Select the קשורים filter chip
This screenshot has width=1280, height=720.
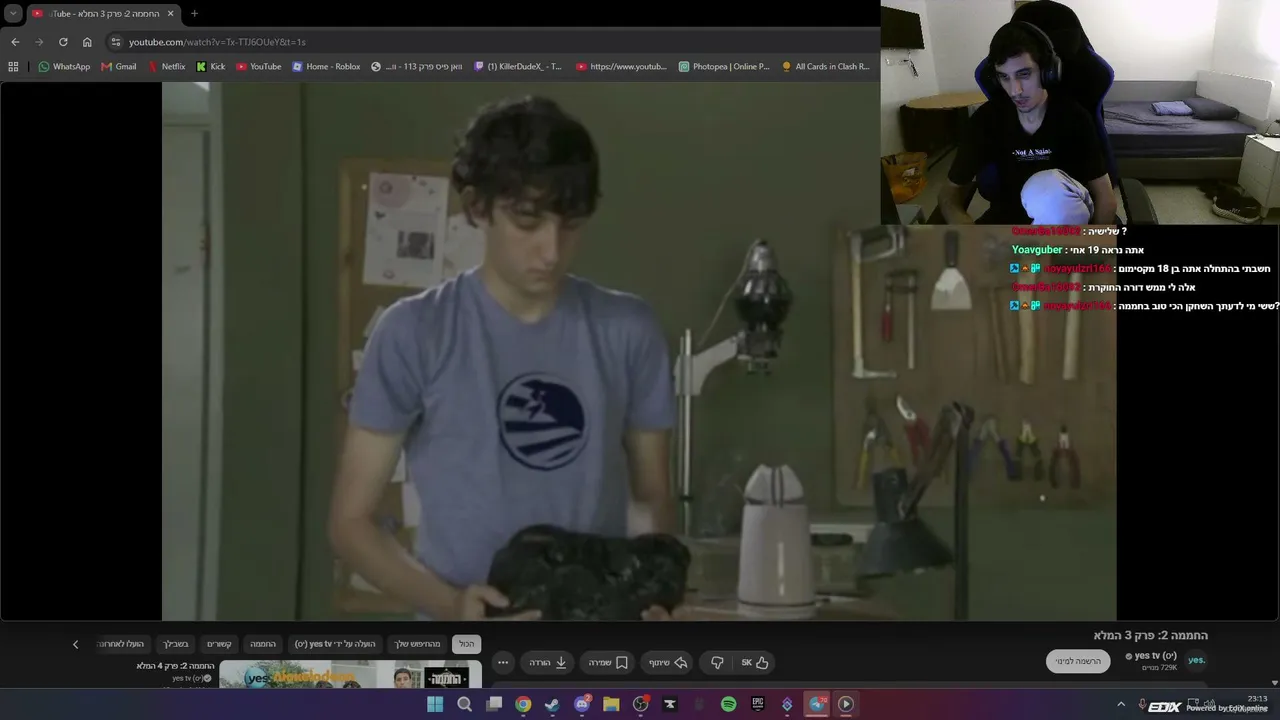219,644
